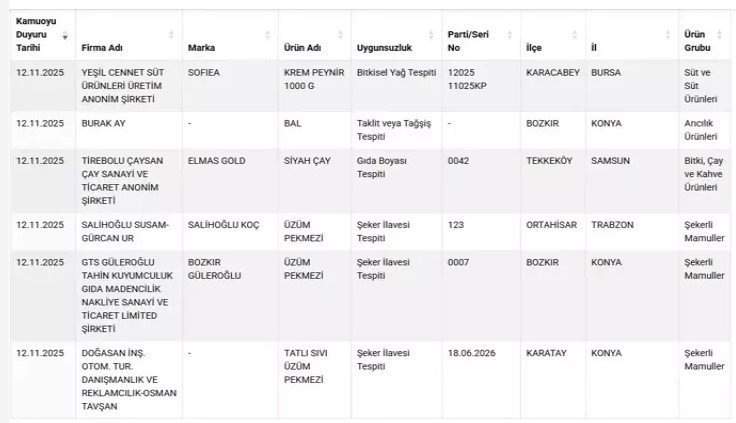Click the SALİHOĞLU KOÇ brand cell

coord(223,225)
